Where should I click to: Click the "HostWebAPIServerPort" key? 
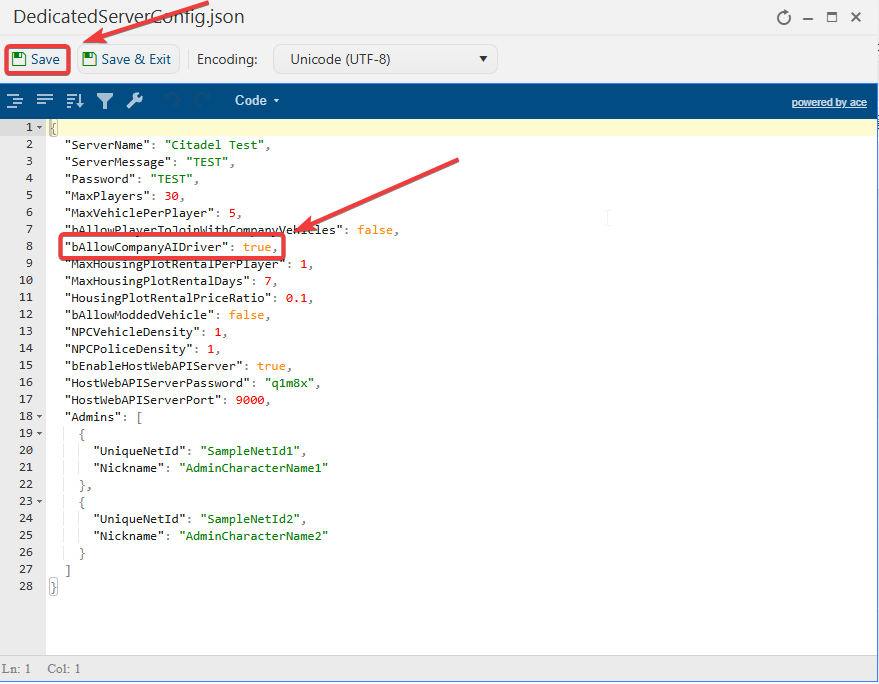click(x=143, y=400)
